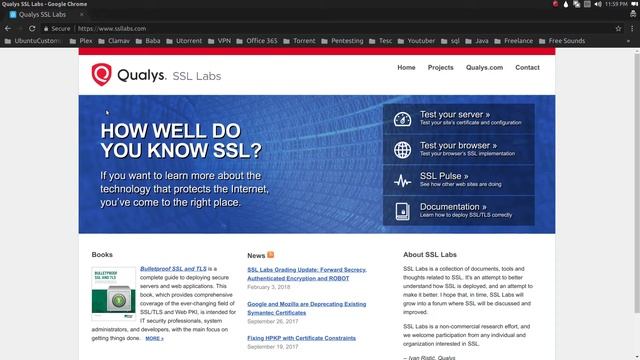
Task: Click the About SSL Labs heading
Action: pyautogui.click(x=430, y=254)
